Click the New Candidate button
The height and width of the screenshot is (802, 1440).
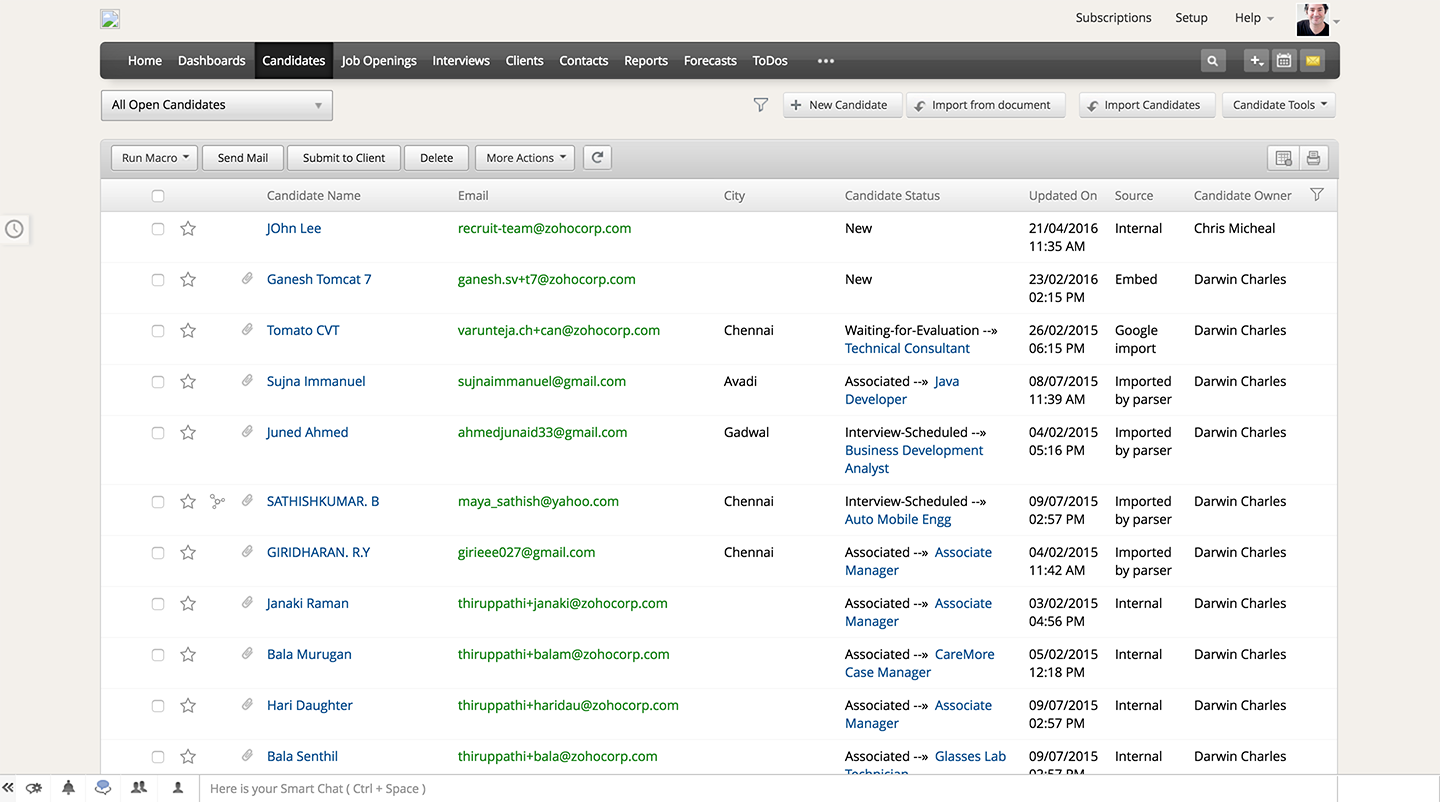(842, 105)
